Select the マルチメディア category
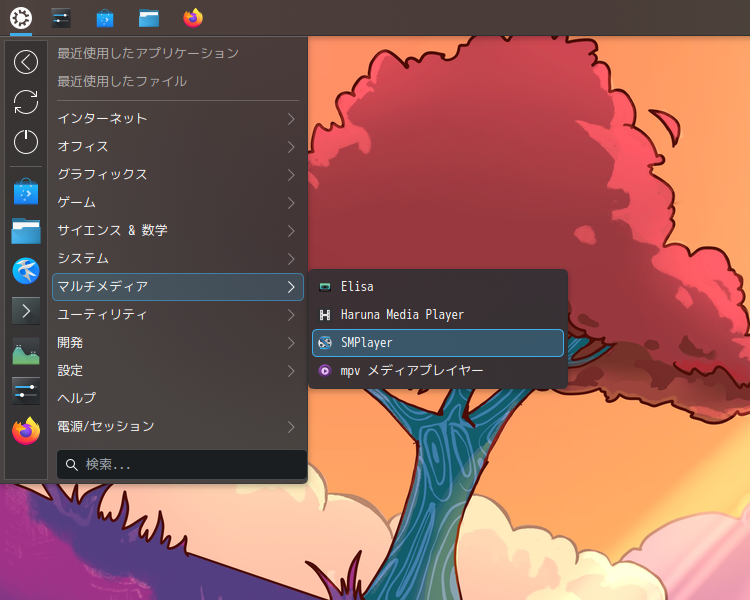This screenshot has width=750, height=600. point(177,287)
